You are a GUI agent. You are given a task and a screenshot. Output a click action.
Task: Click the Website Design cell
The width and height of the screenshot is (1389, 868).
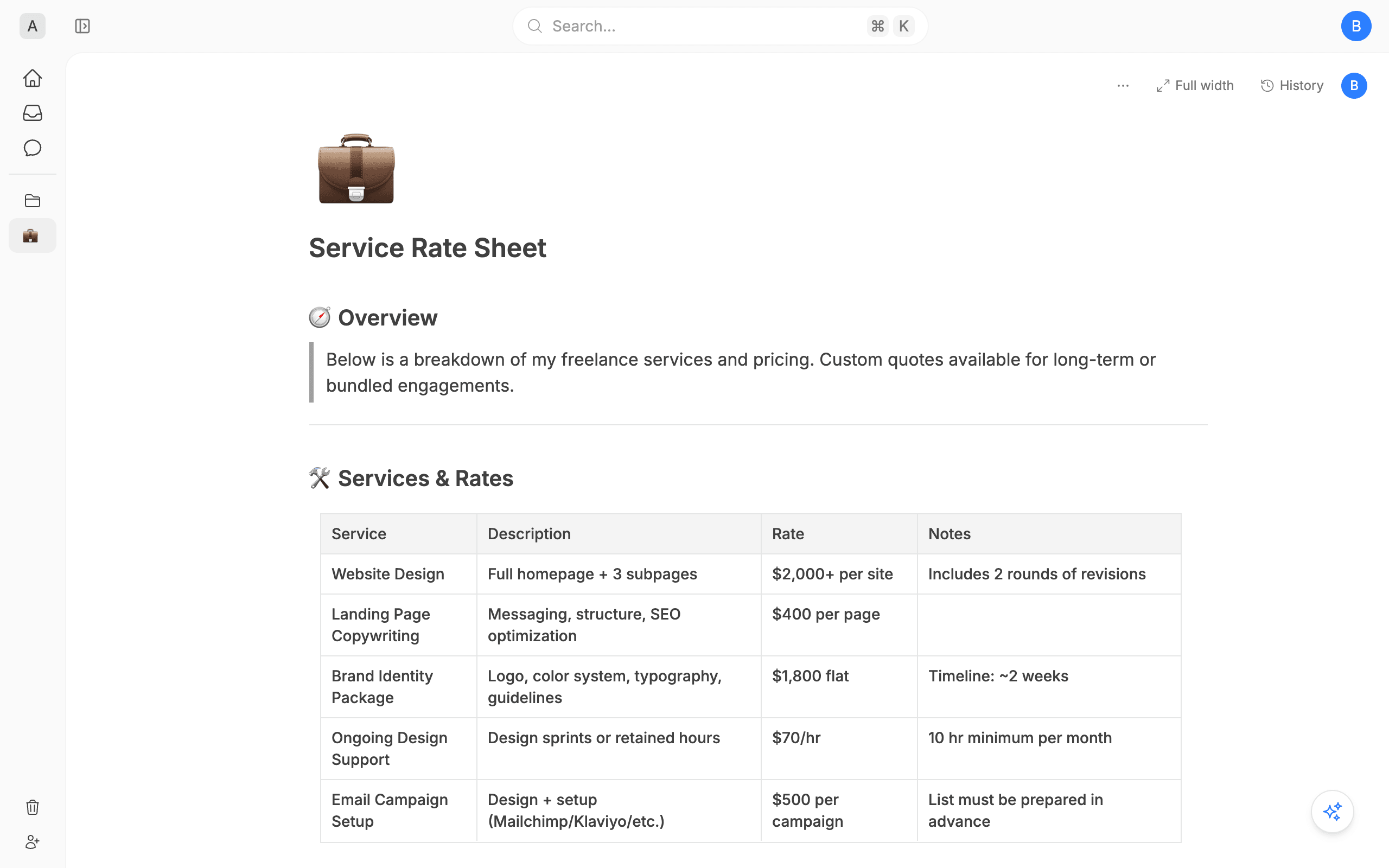(398, 574)
